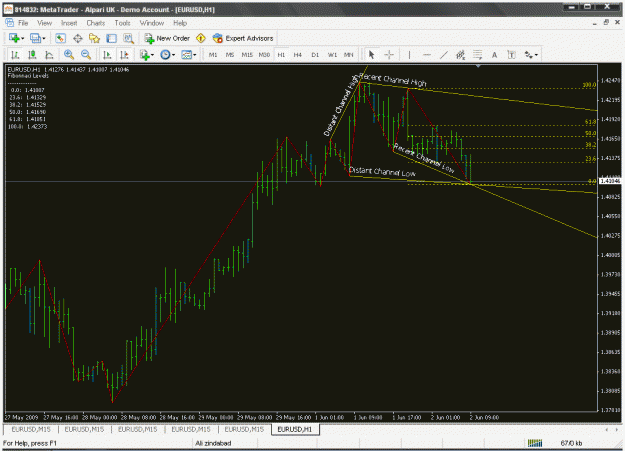Switch to M1 timeframe
The image size is (625, 451).
(213, 55)
